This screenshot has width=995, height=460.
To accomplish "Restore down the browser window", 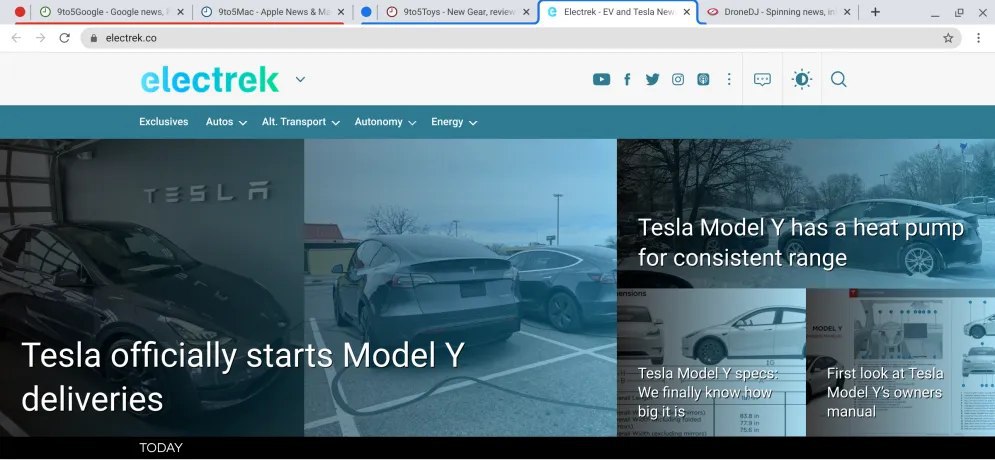I will 959,12.
